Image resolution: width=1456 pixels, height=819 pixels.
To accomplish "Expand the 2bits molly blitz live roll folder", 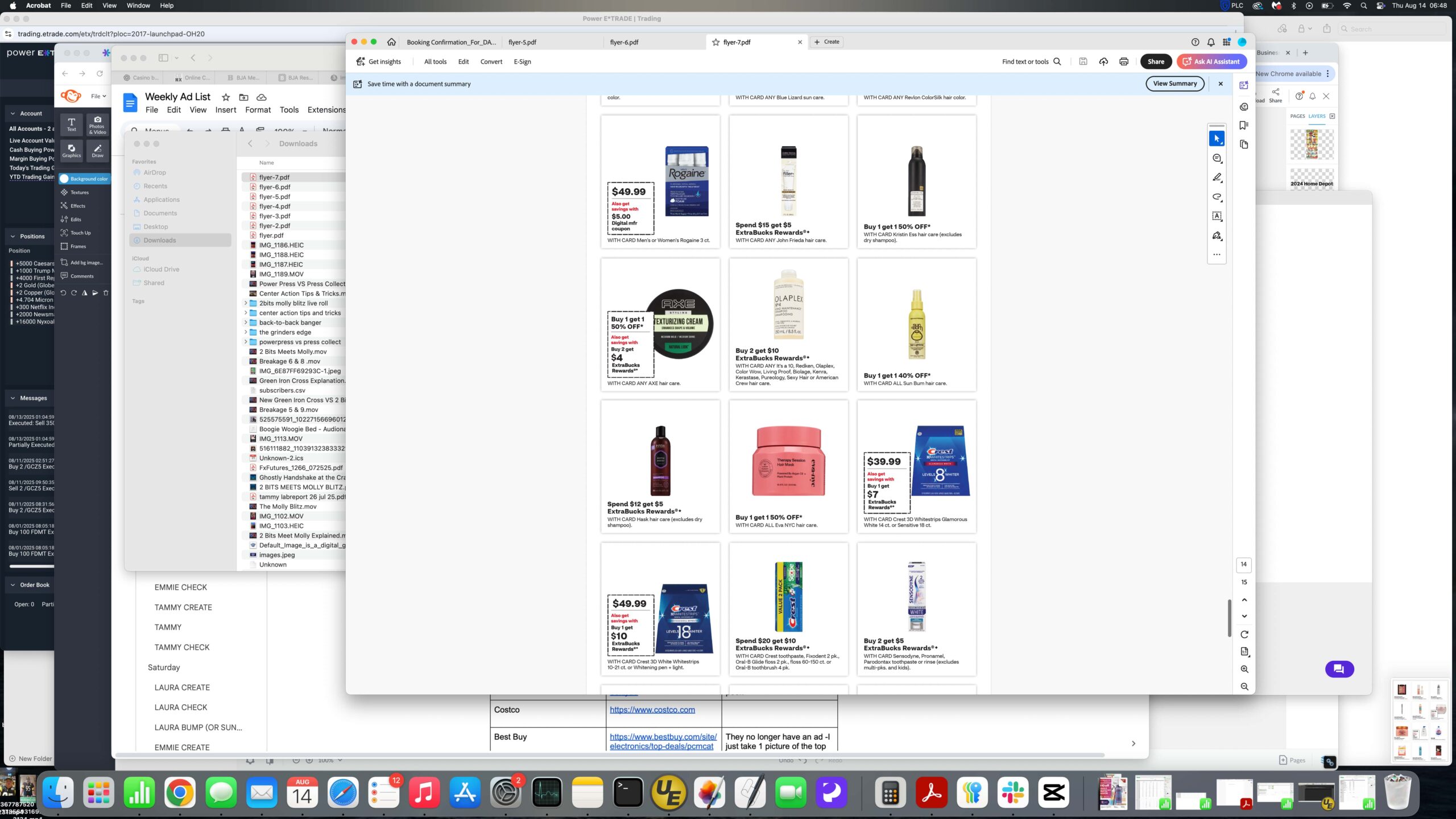I will point(246,303).
